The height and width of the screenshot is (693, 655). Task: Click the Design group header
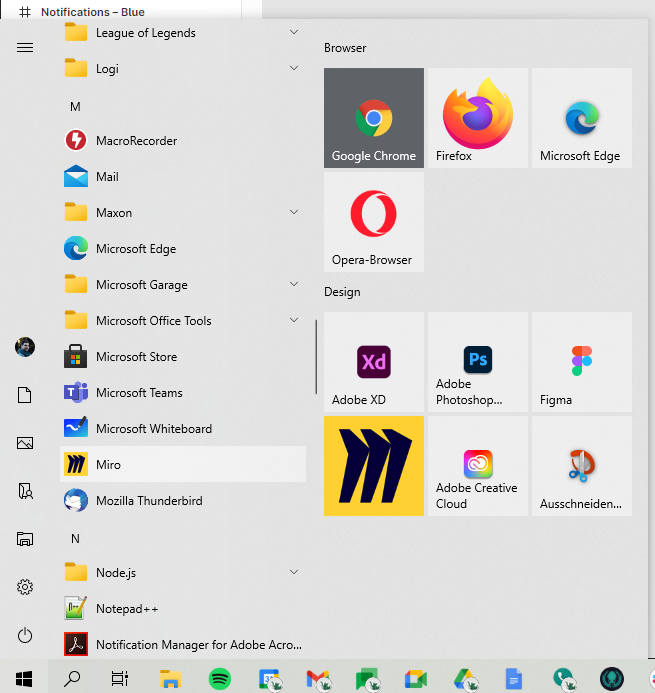(342, 292)
